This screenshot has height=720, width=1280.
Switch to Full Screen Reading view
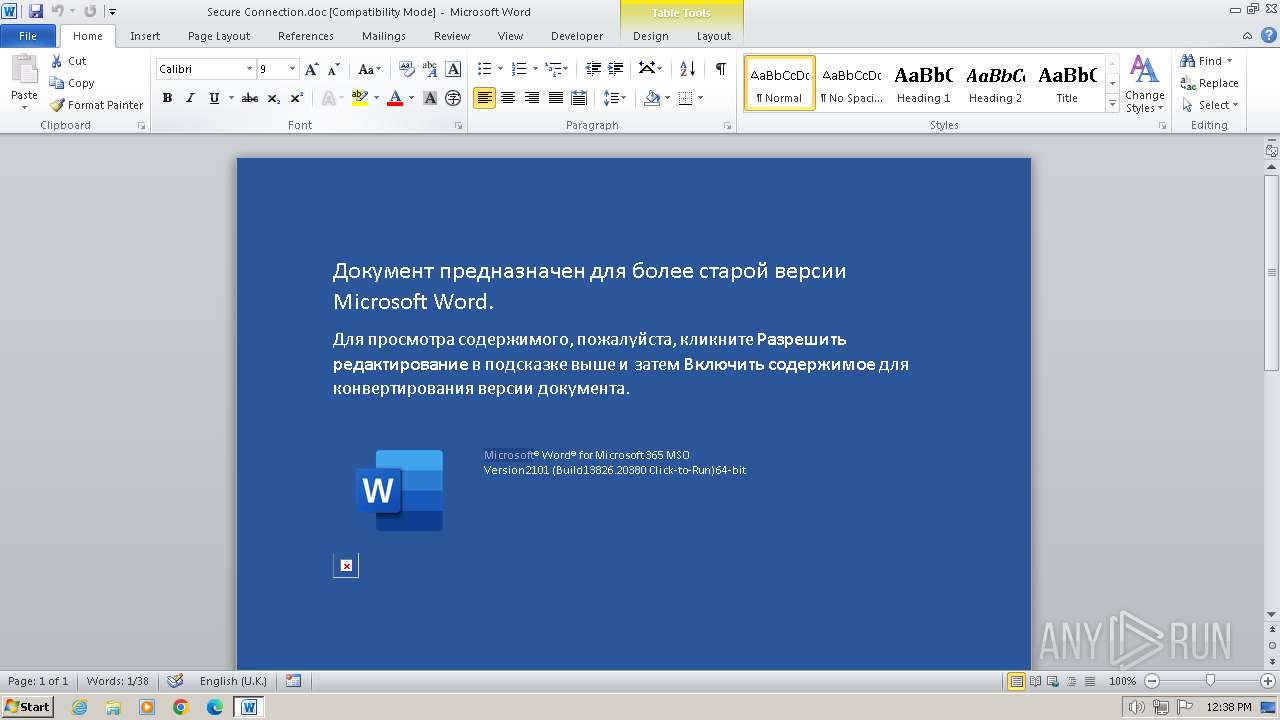[1035, 681]
